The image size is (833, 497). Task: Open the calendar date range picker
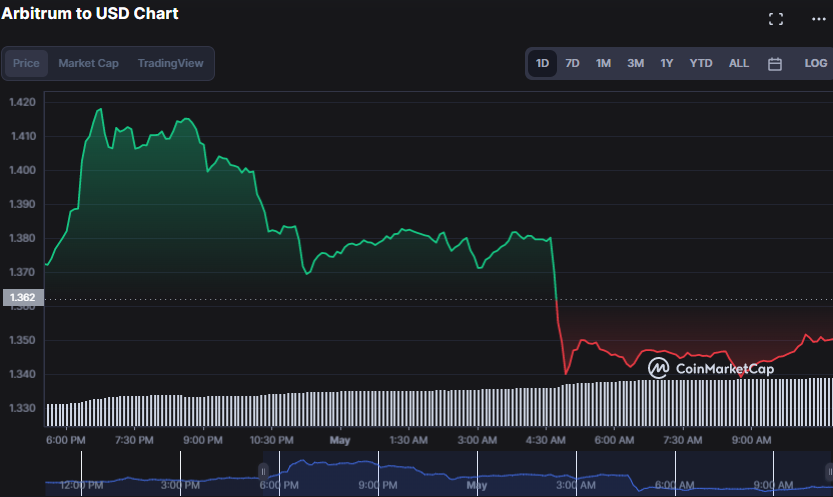(774, 63)
